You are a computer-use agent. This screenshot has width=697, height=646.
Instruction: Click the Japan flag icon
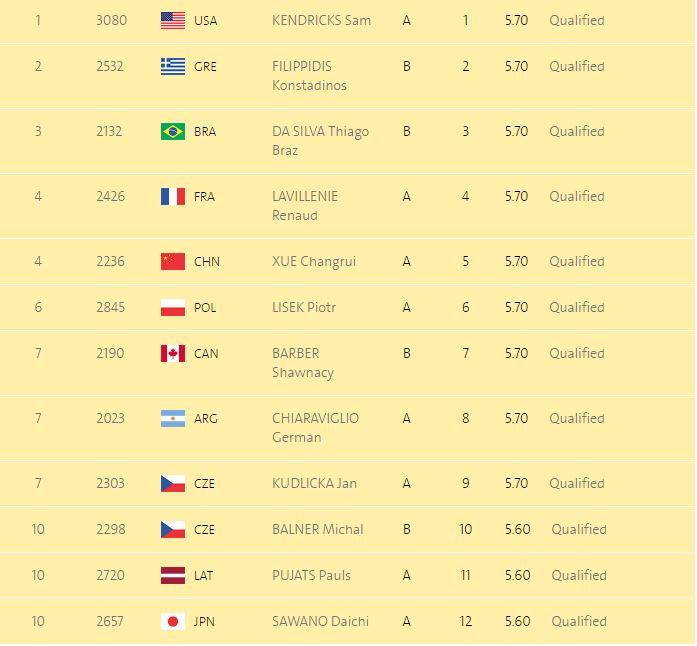click(x=173, y=621)
